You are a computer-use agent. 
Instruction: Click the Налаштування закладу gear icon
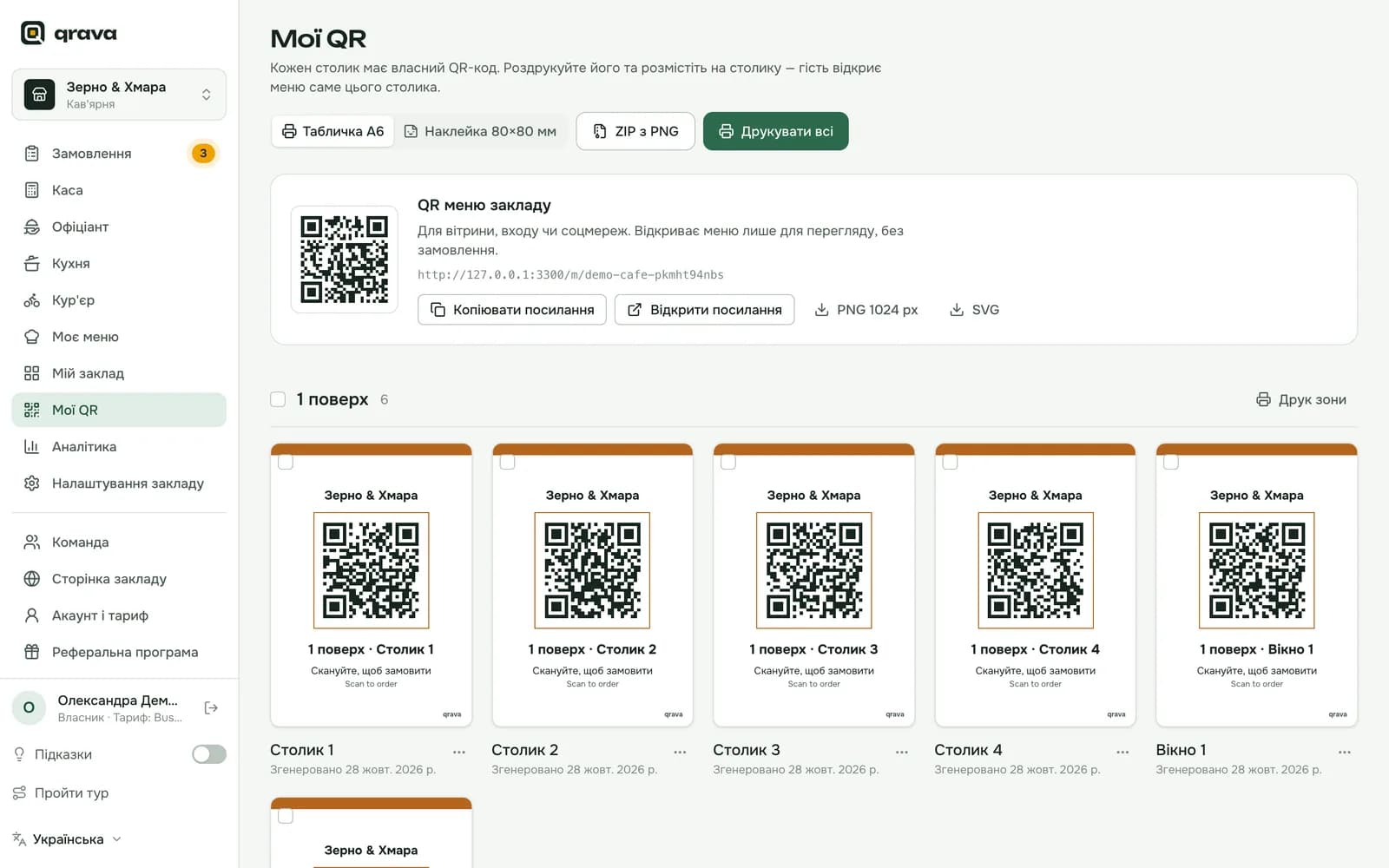click(32, 483)
